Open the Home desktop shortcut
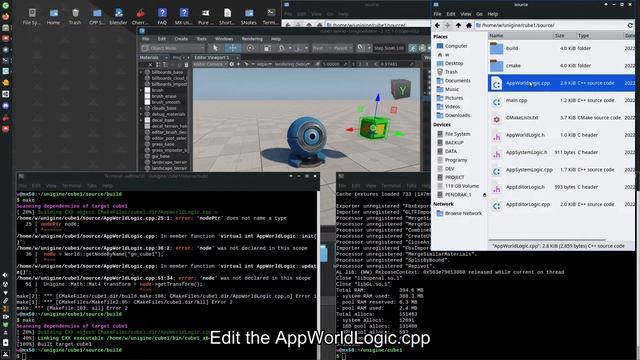Image resolution: width=640 pixels, height=360 pixels. (x=53, y=16)
